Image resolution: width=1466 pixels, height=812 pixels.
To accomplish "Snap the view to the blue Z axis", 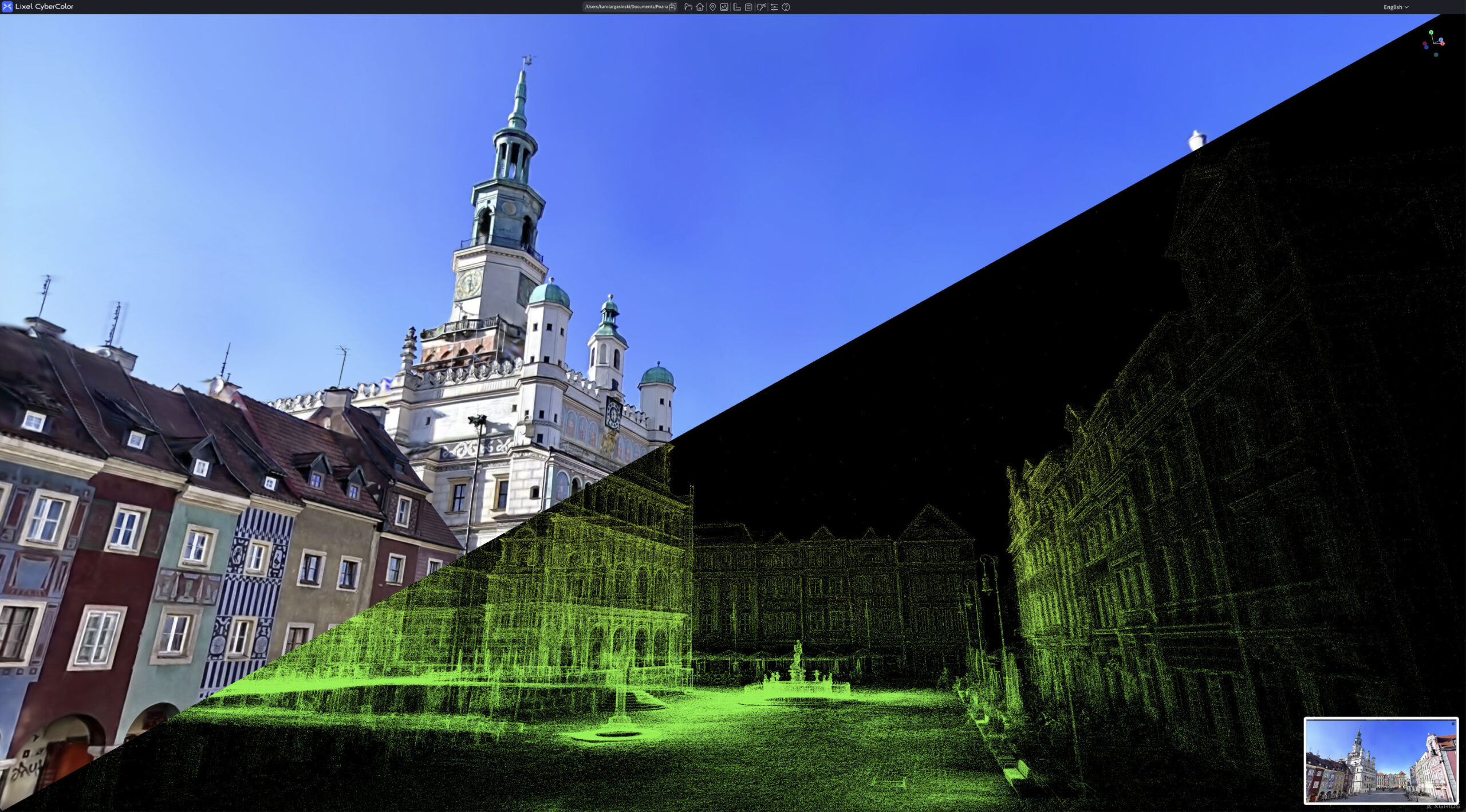I will tap(1441, 40).
